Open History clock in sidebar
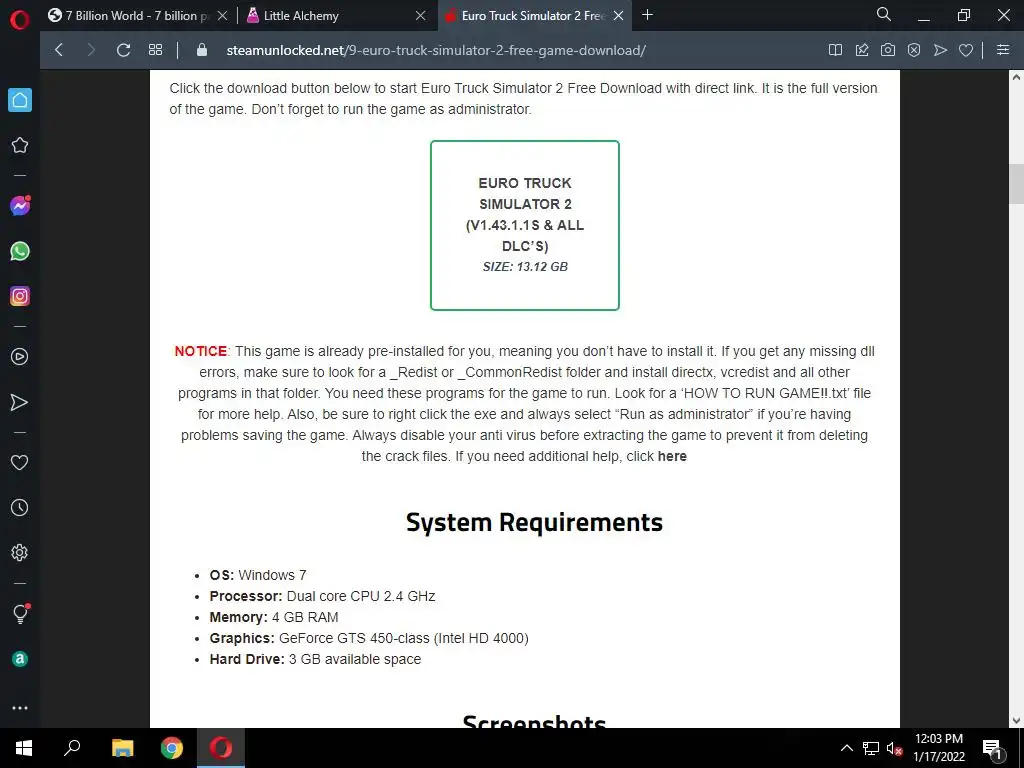1024x768 pixels. (20, 507)
